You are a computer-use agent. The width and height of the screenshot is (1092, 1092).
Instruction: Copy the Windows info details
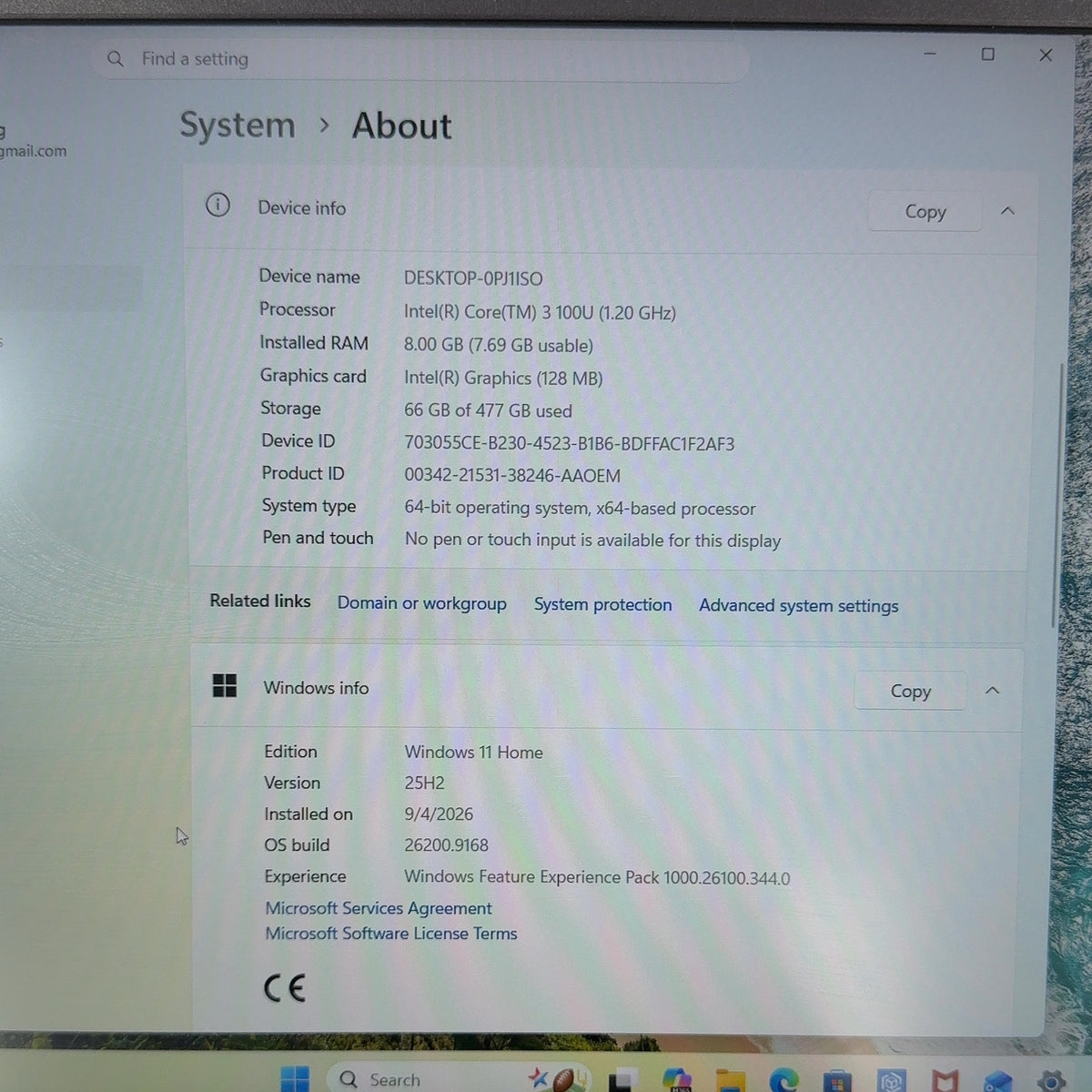(x=910, y=691)
